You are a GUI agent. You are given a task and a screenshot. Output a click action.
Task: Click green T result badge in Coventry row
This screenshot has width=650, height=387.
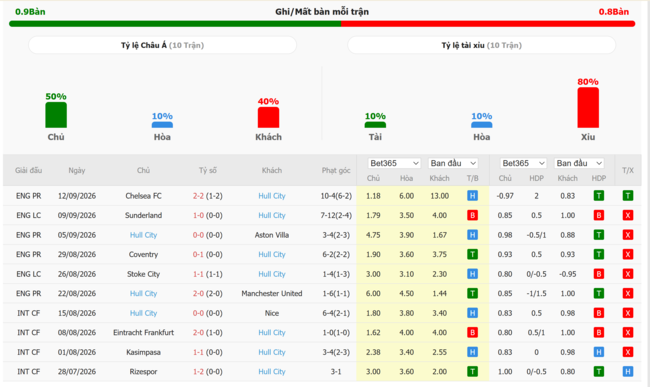click(472, 254)
